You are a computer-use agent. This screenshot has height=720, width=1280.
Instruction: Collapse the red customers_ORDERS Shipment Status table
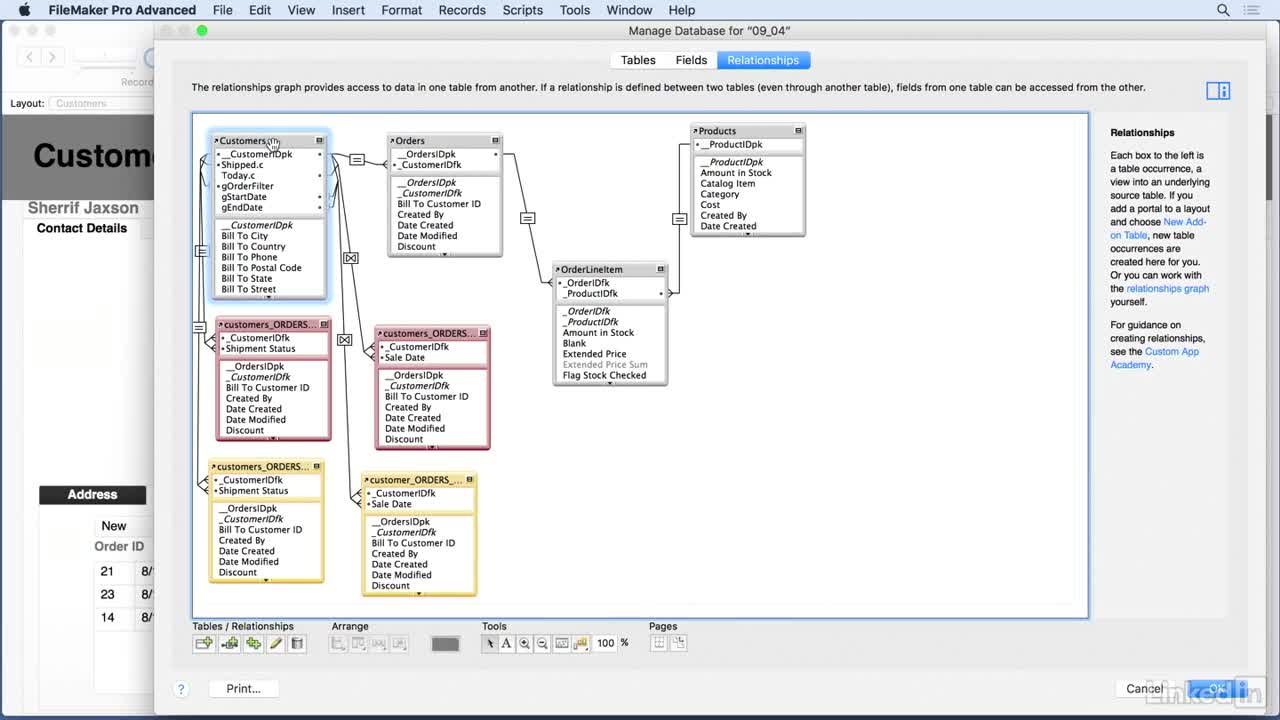[x=324, y=324]
